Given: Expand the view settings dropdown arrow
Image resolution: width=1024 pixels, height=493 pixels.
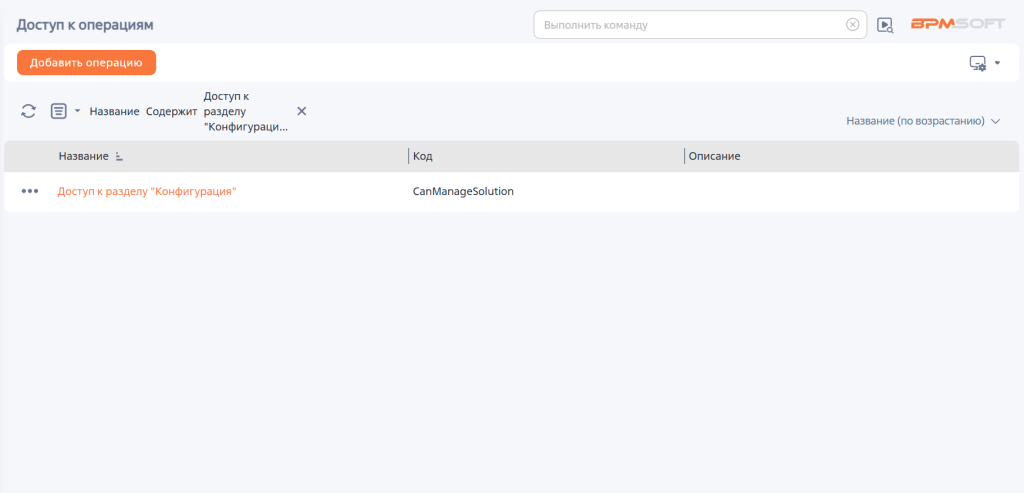Looking at the screenshot, I should 997,63.
